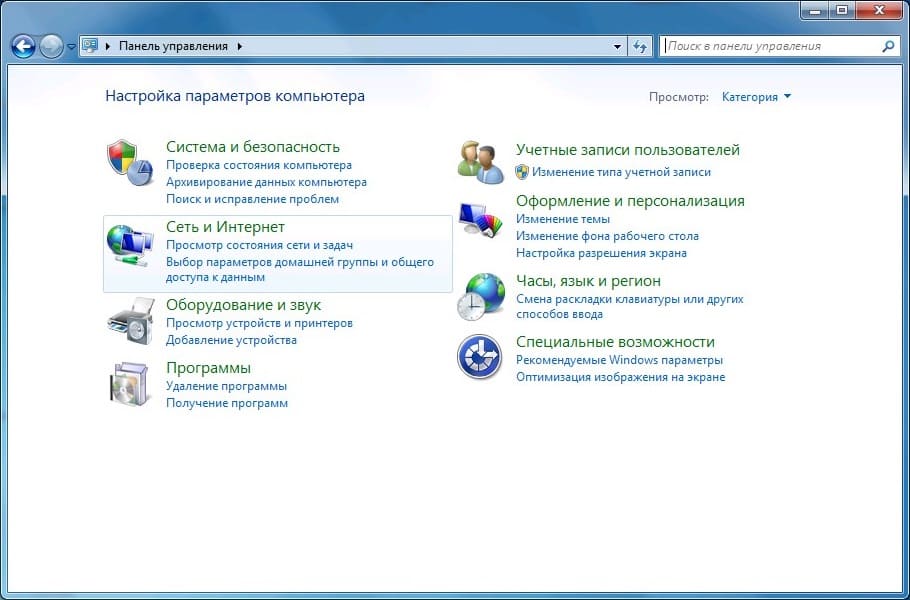The height and width of the screenshot is (600, 910).
Task: Open Оформление и персонализация heading
Action: [630, 201]
